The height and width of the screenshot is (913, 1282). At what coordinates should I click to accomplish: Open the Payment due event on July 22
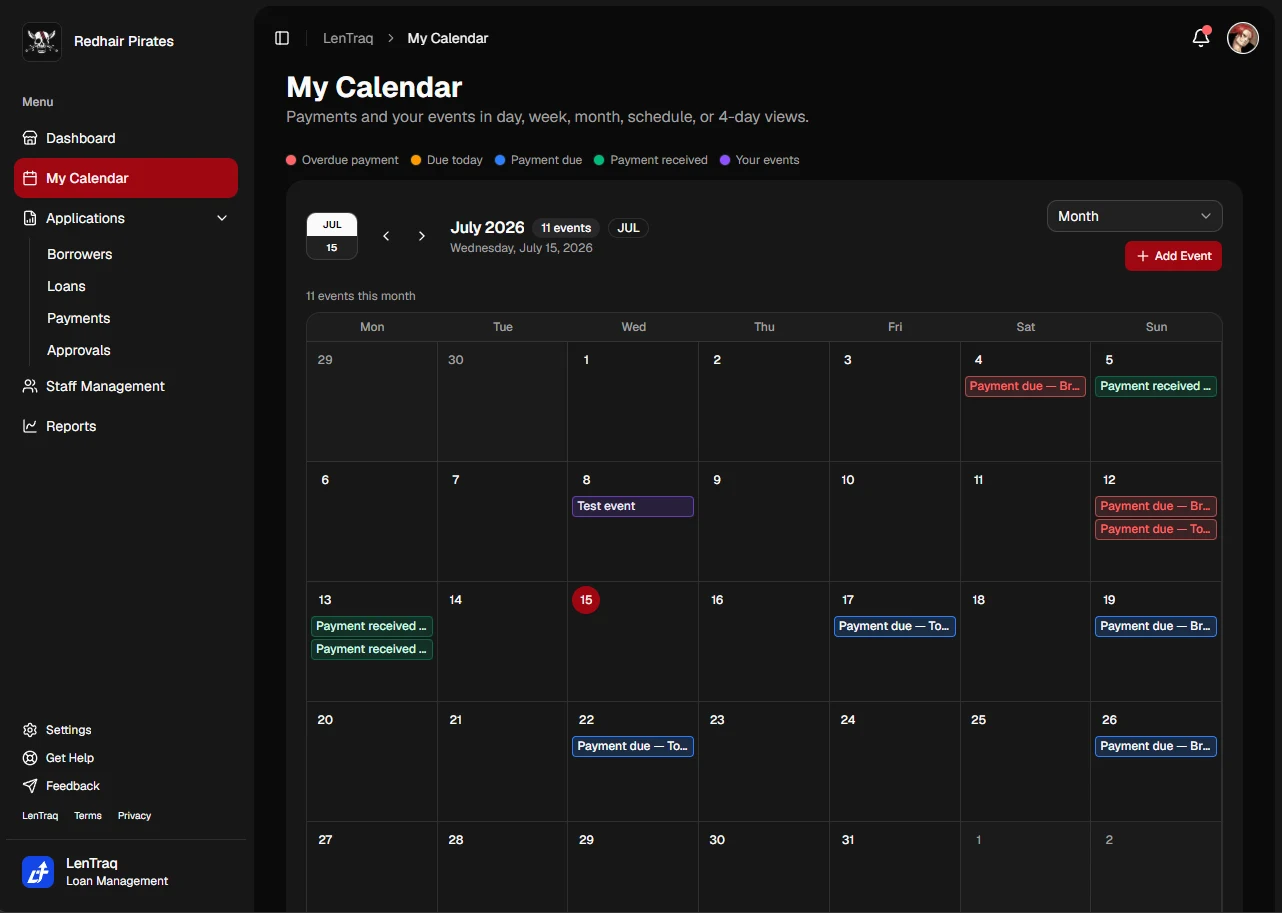click(633, 746)
